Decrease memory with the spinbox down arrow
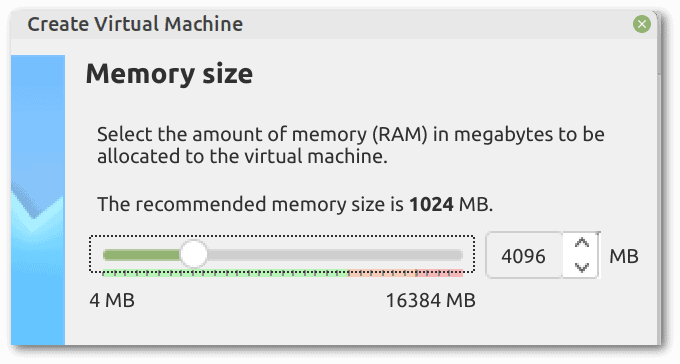 (581, 266)
